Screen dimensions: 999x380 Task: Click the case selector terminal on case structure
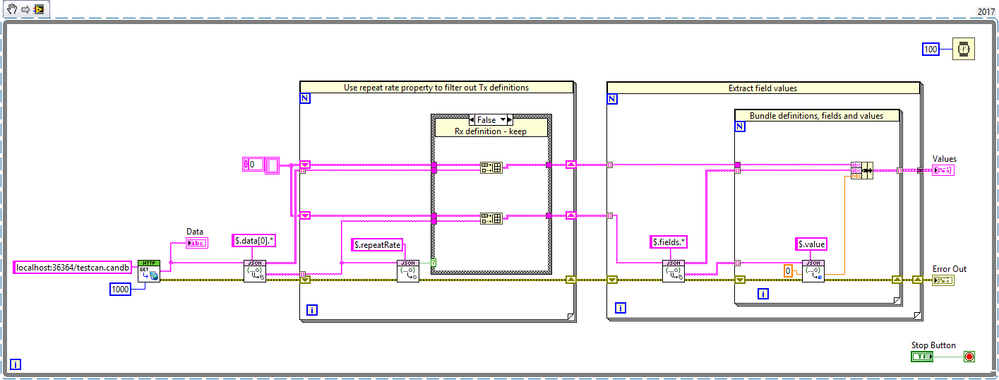[x=433, y=262]
